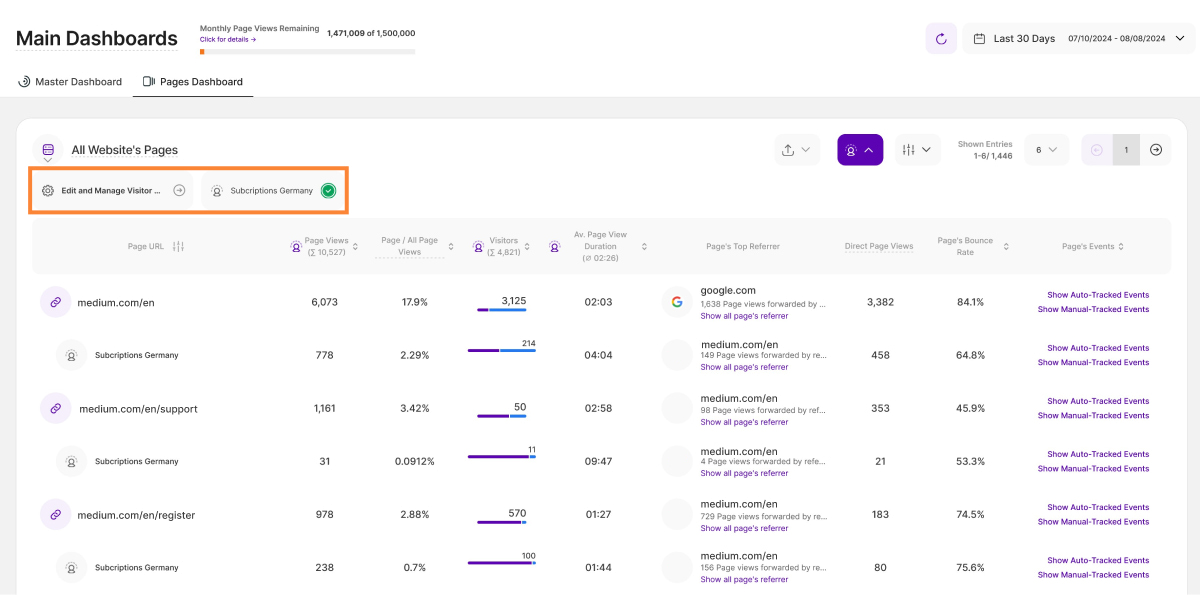Open the export dropdown button
Viewport: 1200px width, 595px height.
click(x=797, y=150)
